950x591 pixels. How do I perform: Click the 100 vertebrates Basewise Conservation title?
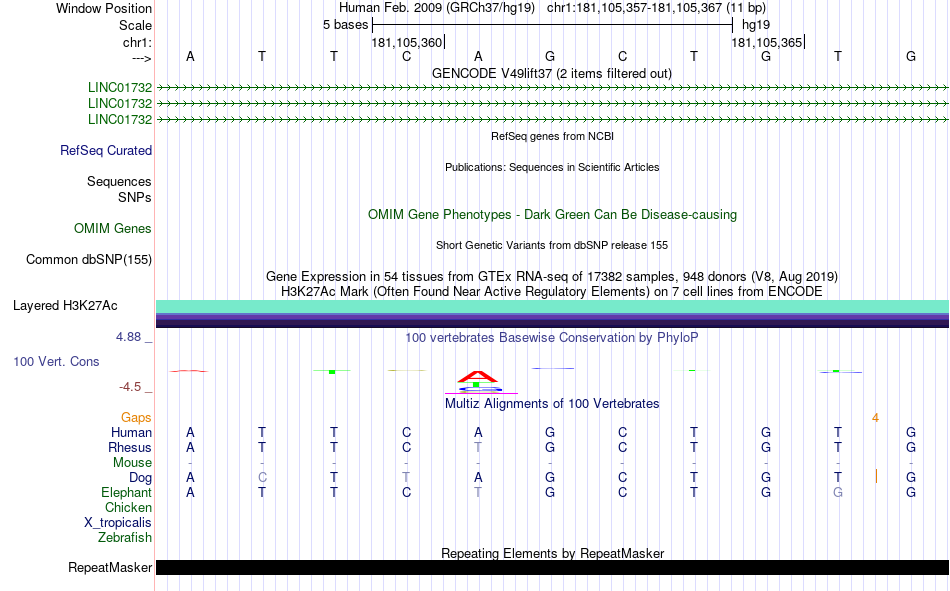coord(551,338)
